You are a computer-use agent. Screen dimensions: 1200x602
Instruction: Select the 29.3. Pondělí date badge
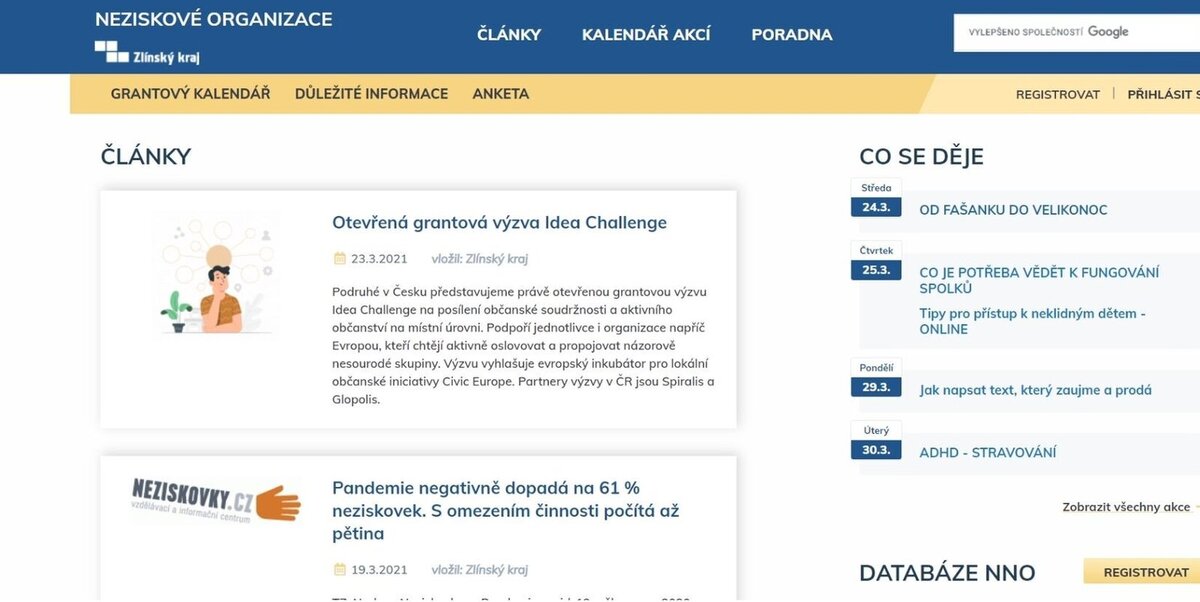point(876,378)
